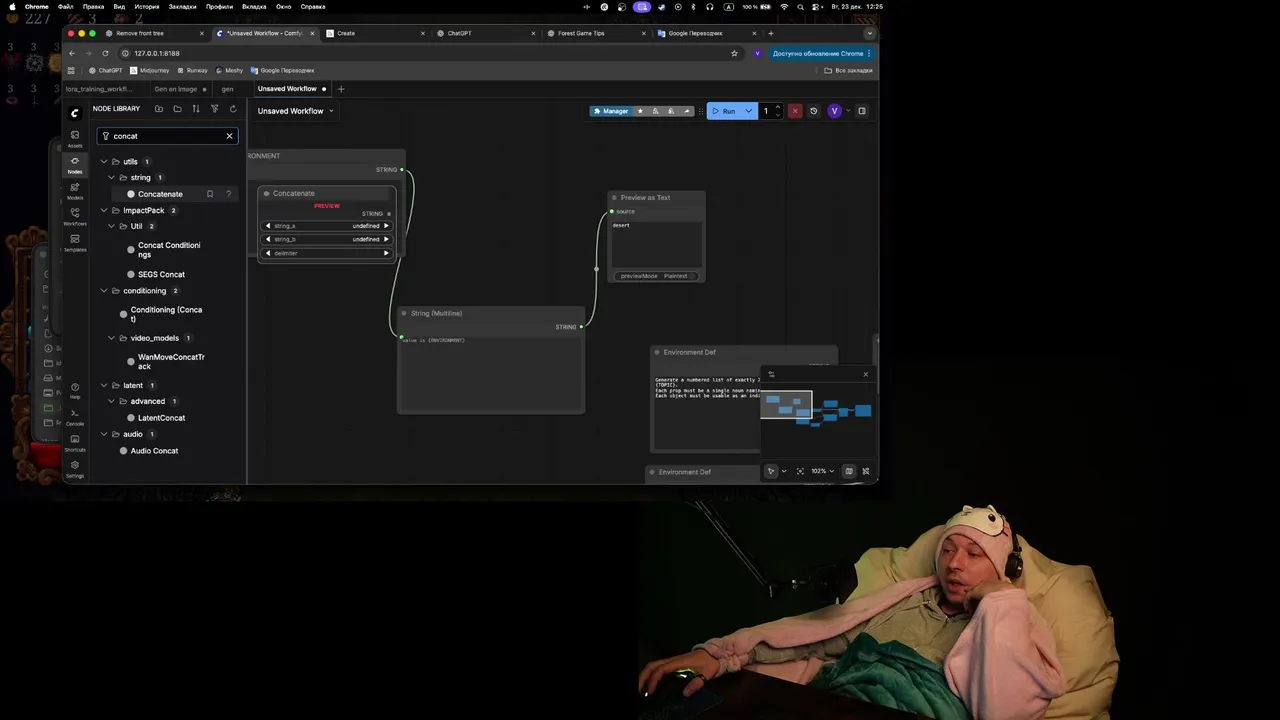This screenshot has width=1280, height=720.
Task: Open the Unsaved Workflow breadcrumb dropdown
Action: tap(331, 111)
